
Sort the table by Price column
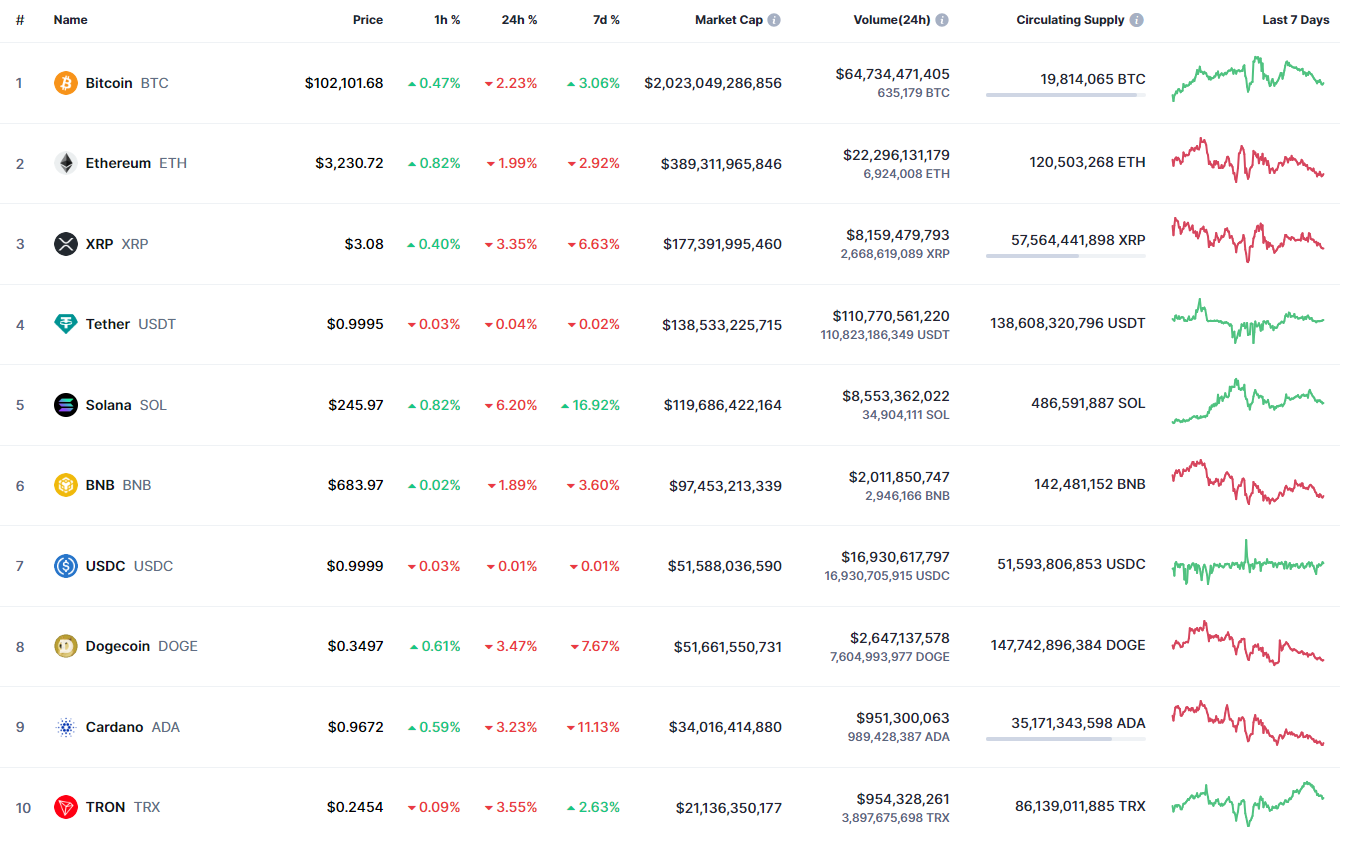[367, 20]
